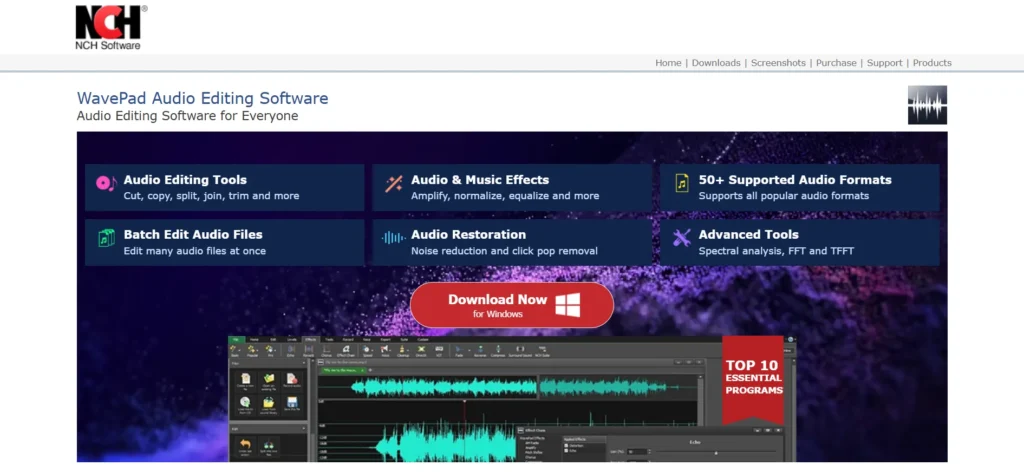Collapse the Edit panel arrow
Image resolution: width=1024 pixels, height=472 pixels.
(x=304, y=428)
